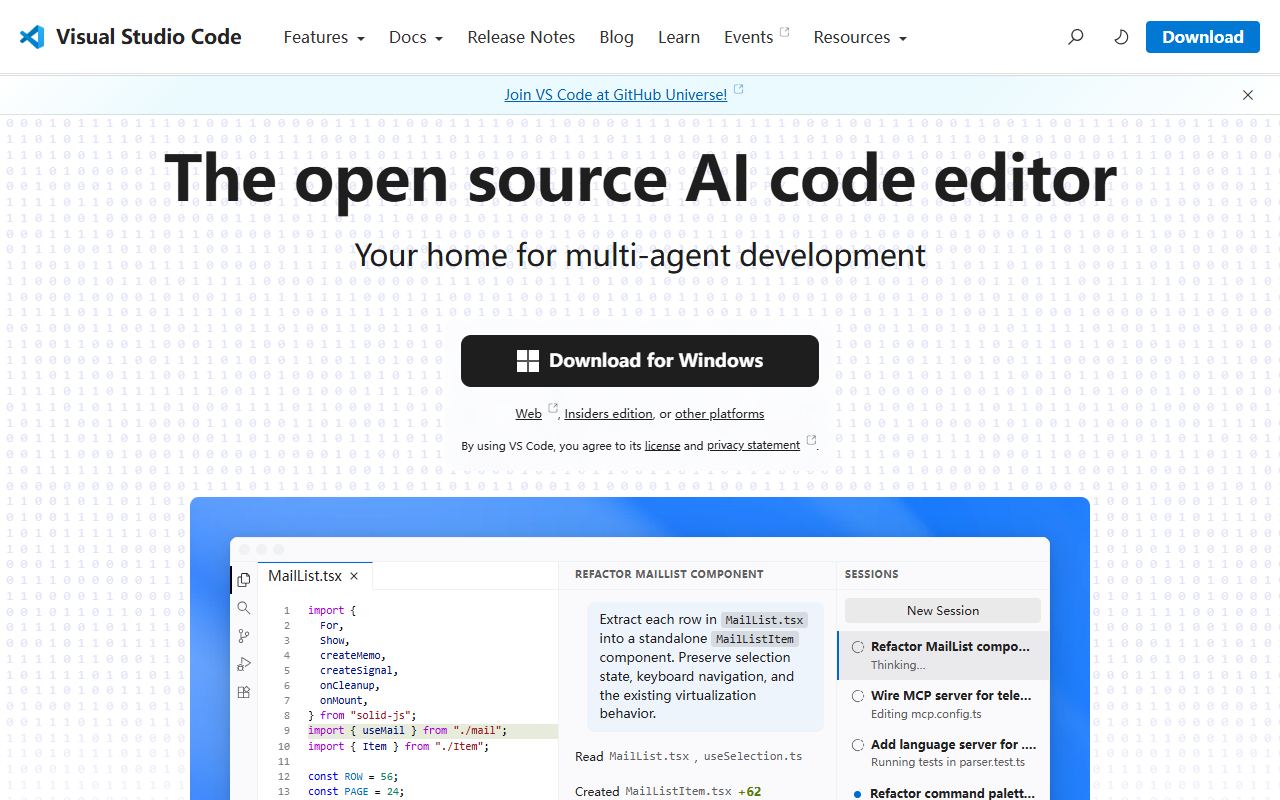Click the New Session button in Sessions panel
Viewport: 1280px width, 800px height.
tap(943, 611)
